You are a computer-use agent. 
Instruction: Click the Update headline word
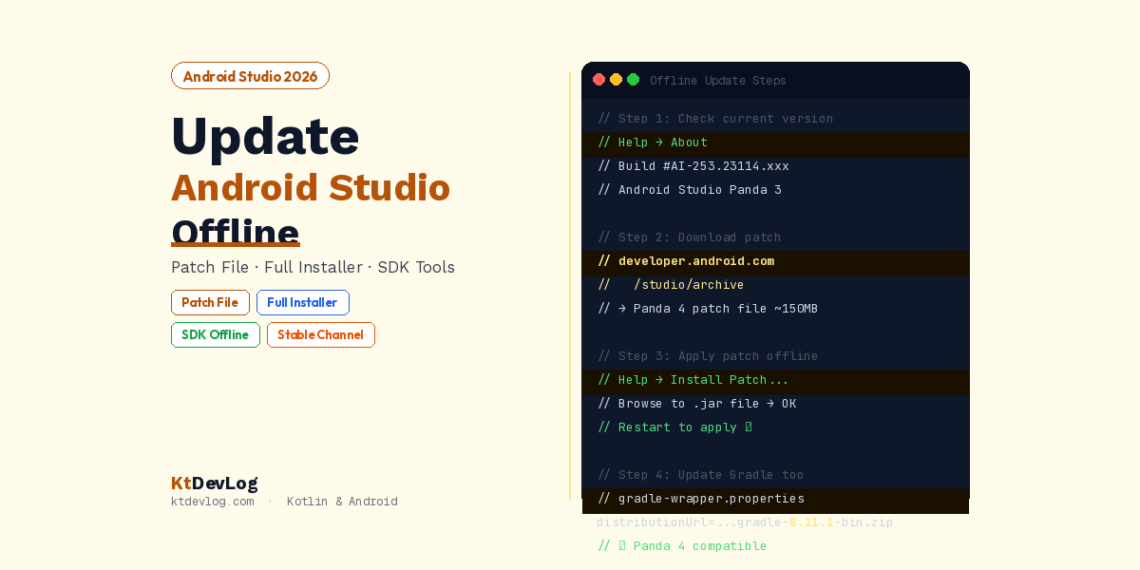265,137
